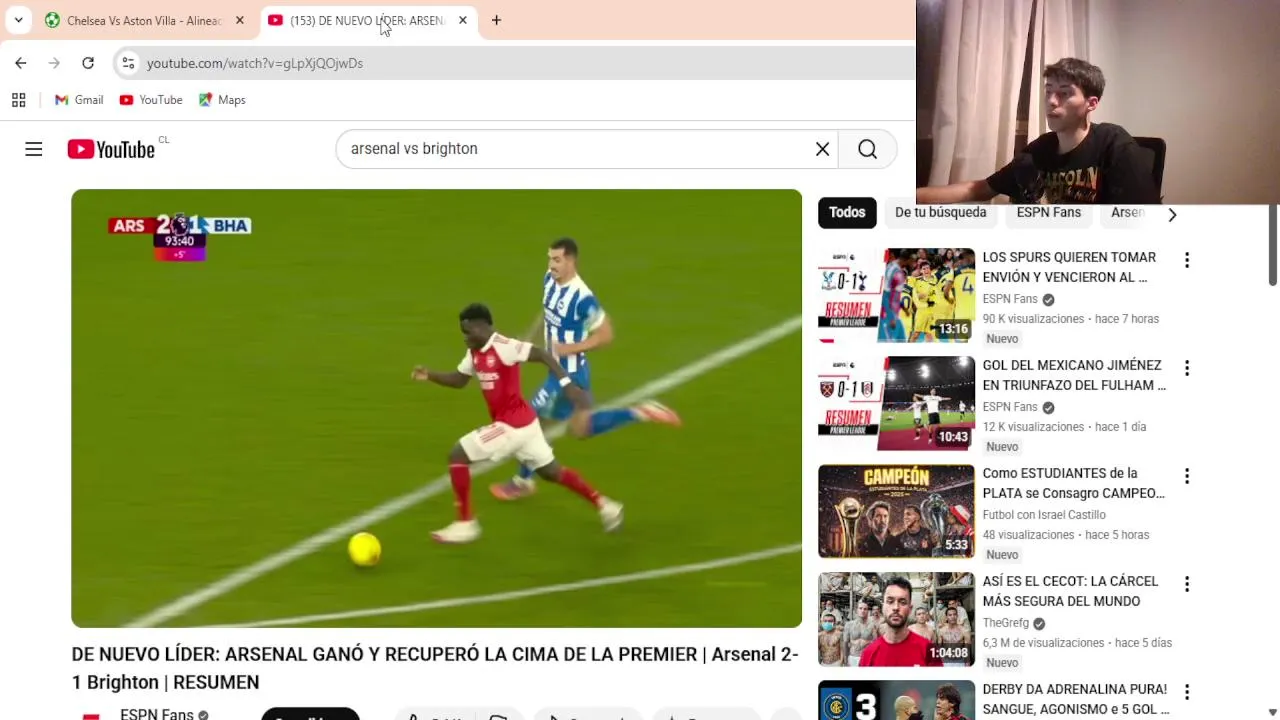Select the ESPN Fans filter chip
Viewport: 1280px width, 720px height.
tap(1048, 212)
